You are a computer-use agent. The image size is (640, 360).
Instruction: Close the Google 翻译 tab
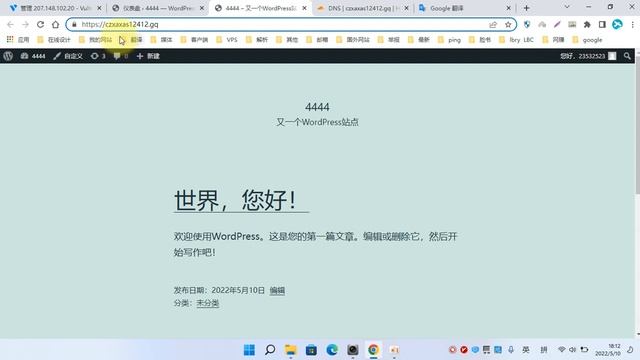click(x=509, y=8)
